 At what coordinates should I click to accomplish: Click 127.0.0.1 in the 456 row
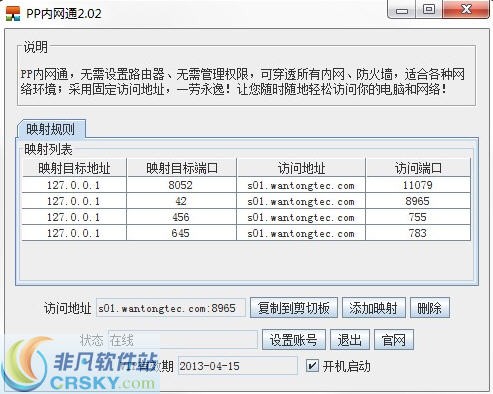pyautogui.click(x=74, y=217)
